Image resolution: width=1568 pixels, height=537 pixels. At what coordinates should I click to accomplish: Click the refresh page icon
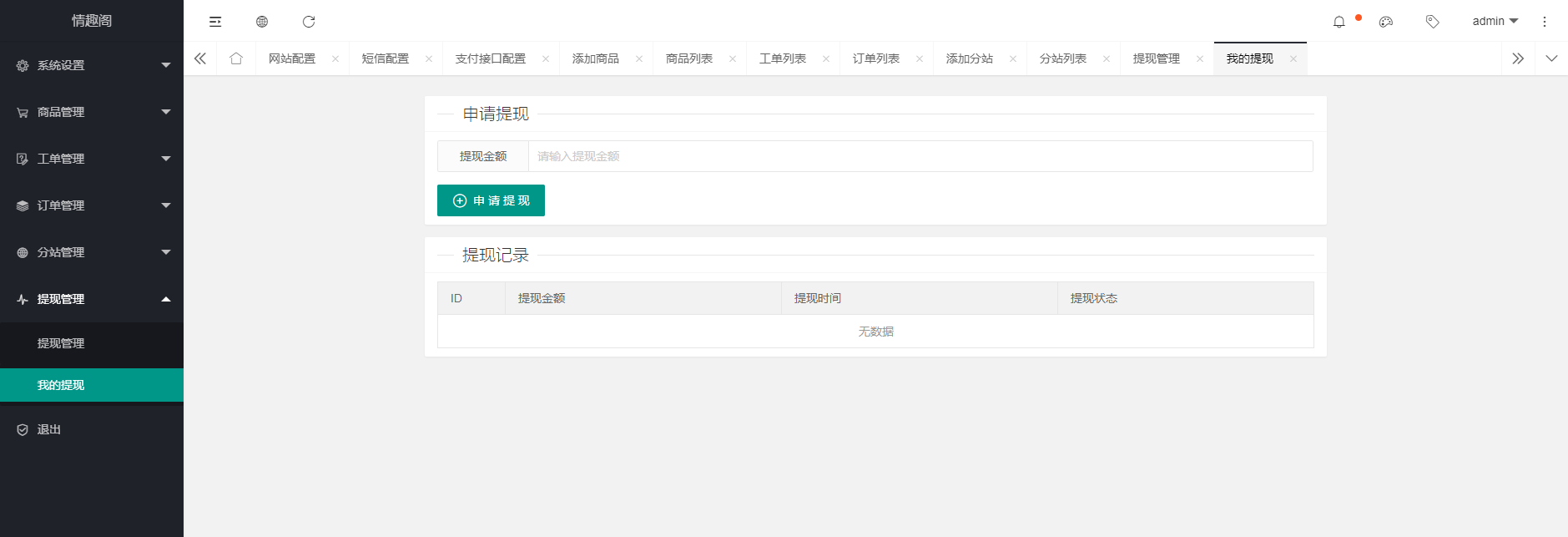click(x=309, y=22)
